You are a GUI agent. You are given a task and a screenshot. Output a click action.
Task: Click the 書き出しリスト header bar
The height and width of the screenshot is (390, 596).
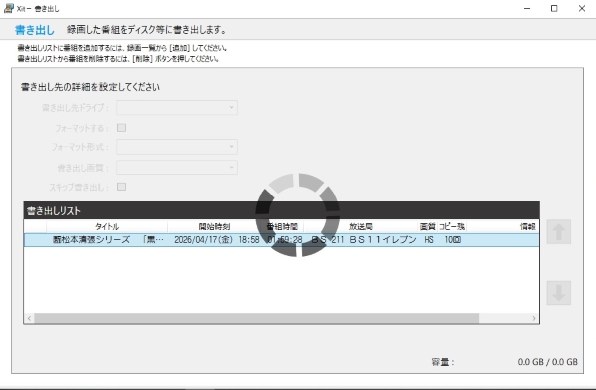coord(281,210)
